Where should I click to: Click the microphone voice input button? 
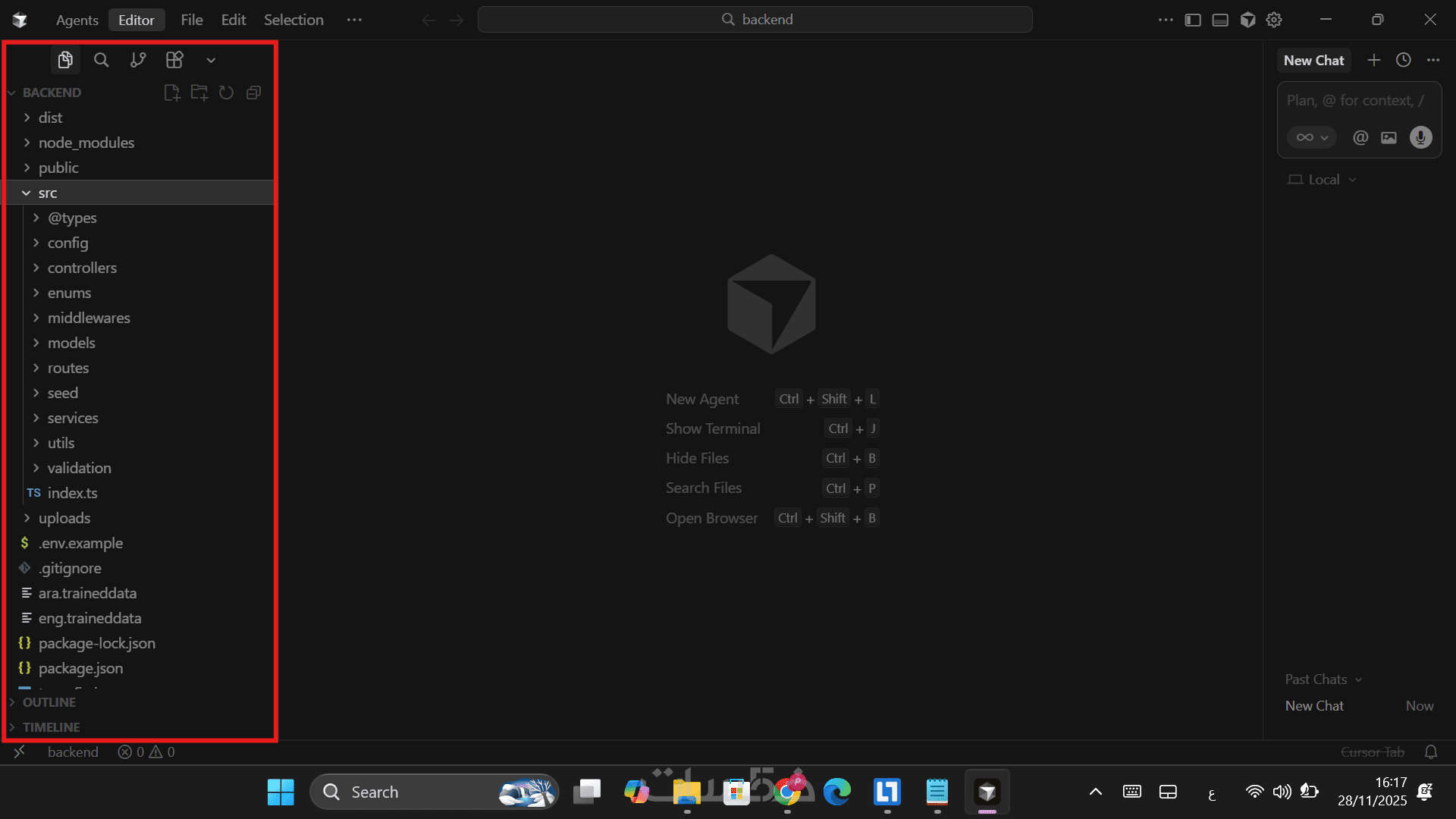pyautogui.click(x=1420, y=137)
